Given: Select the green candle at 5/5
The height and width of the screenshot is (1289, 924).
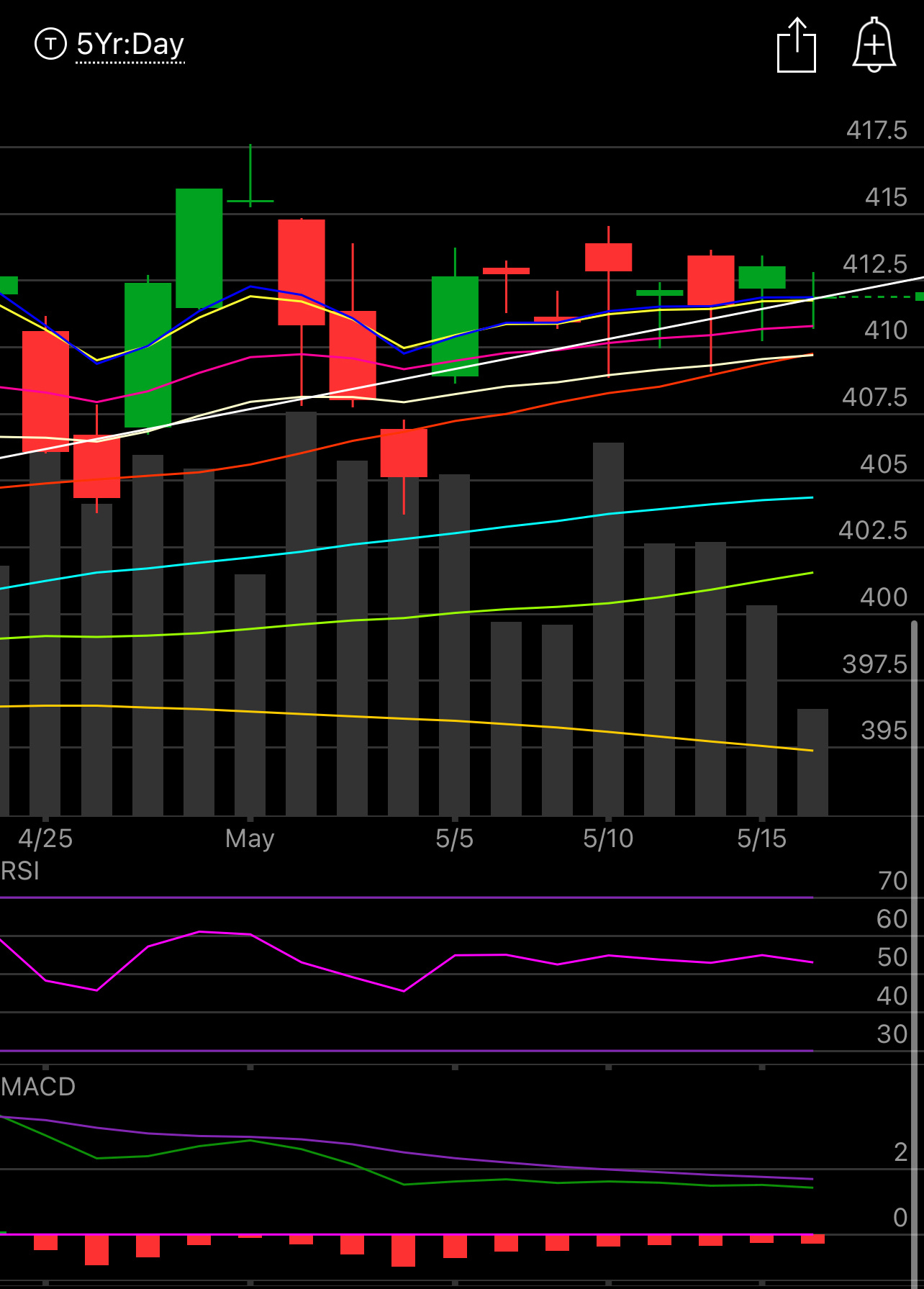Looking at the screenshot, I should point(455,326).
